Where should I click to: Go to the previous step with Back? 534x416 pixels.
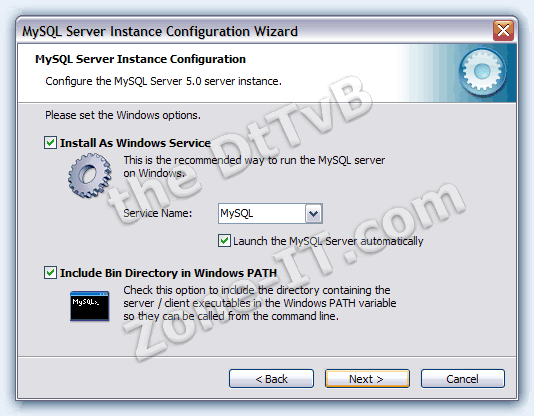point(271,379)
